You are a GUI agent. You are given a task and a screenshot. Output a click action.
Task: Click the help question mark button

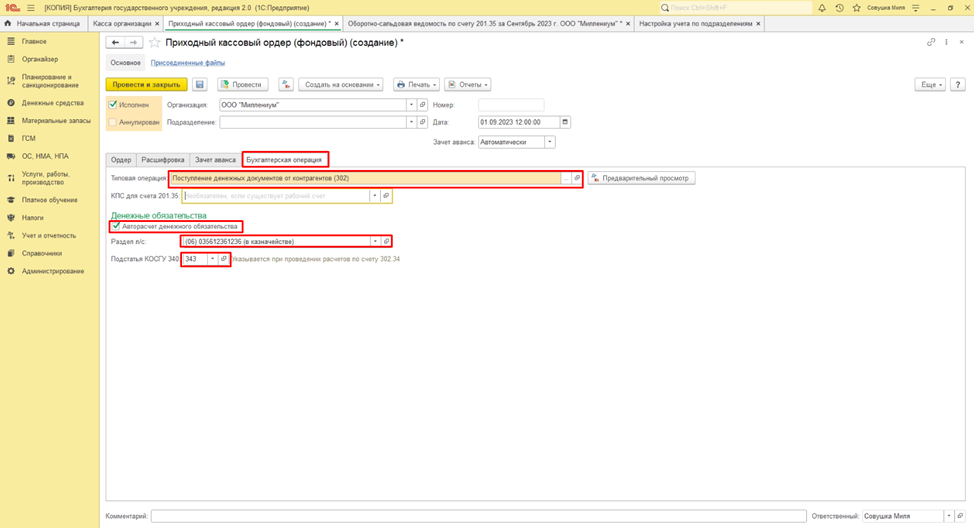(x=958, y=84)
